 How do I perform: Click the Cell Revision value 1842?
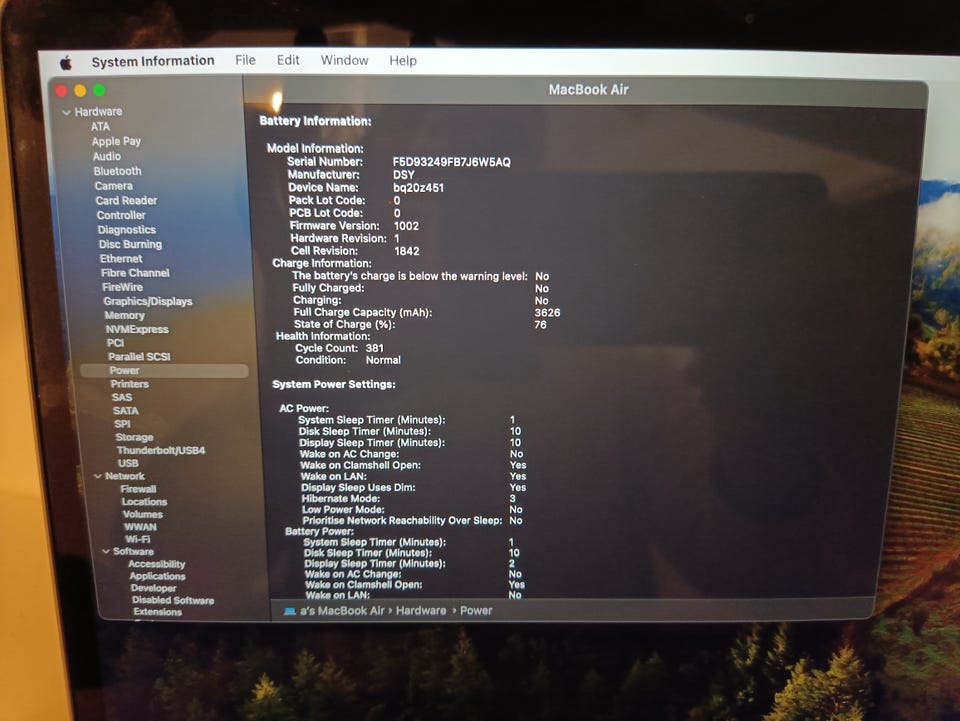point(407,251)
